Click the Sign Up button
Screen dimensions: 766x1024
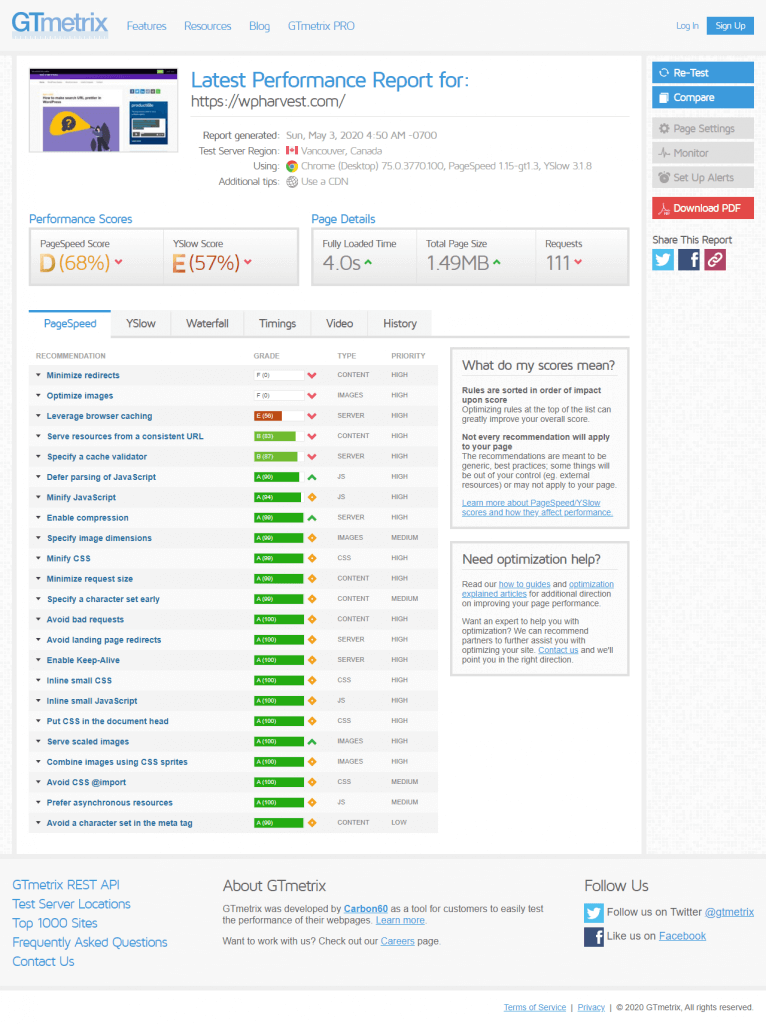(x=730, y=26)
